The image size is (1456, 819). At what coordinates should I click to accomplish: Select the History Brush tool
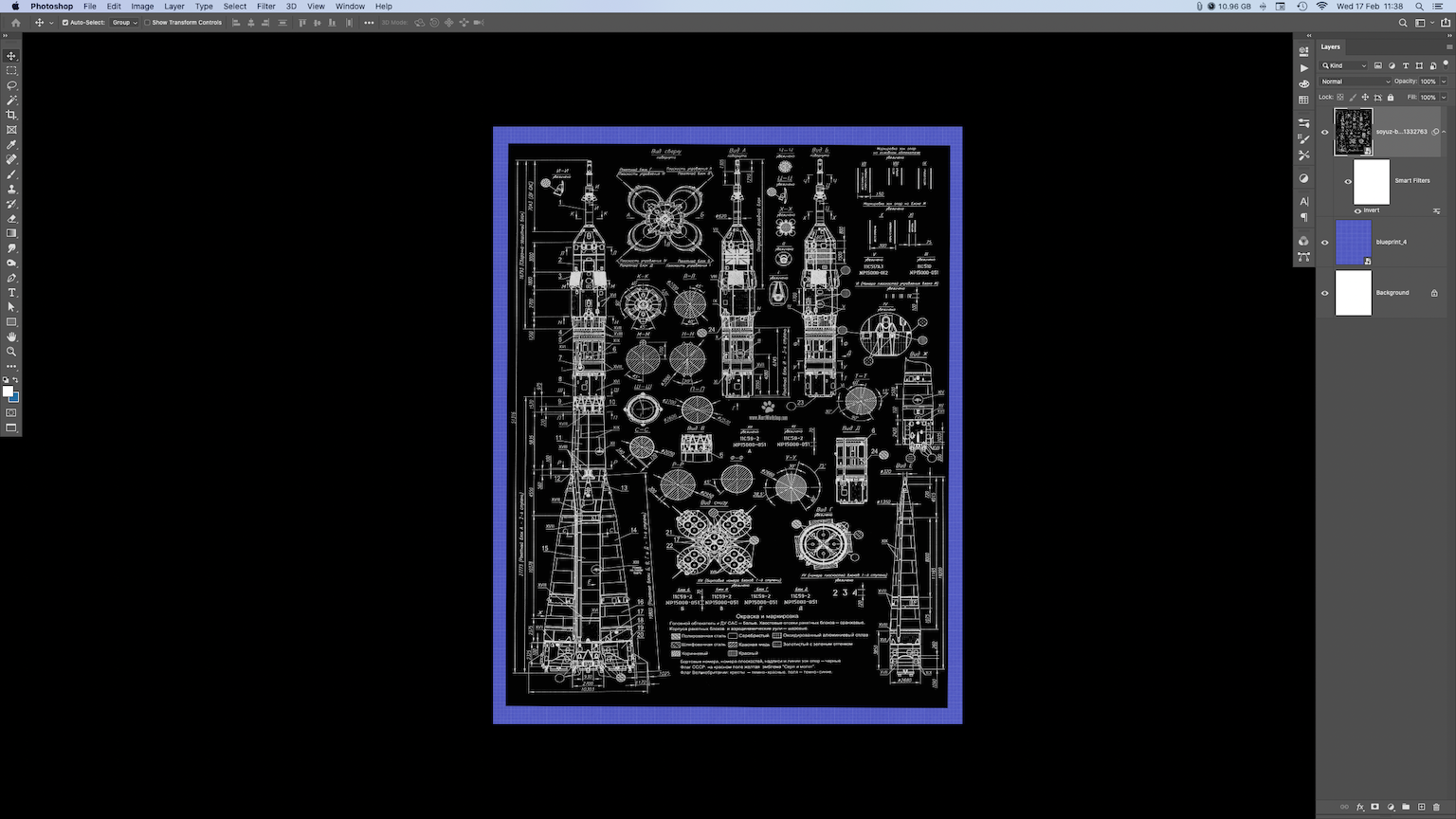(x=11, y=204)
